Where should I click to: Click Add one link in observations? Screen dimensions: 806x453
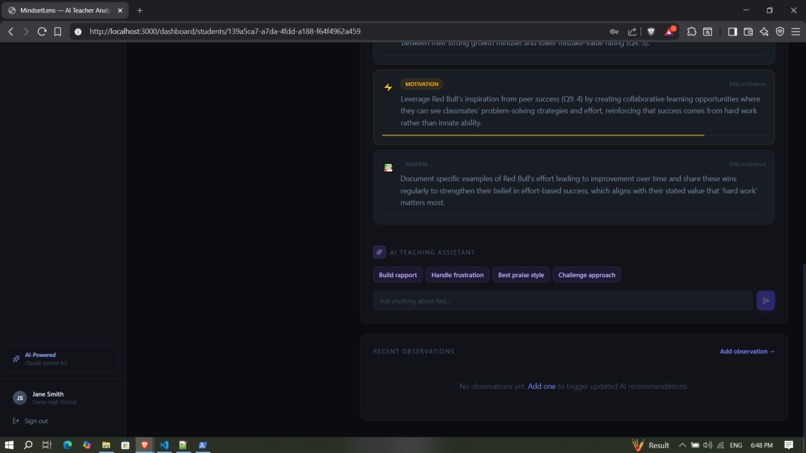(541, 386)
